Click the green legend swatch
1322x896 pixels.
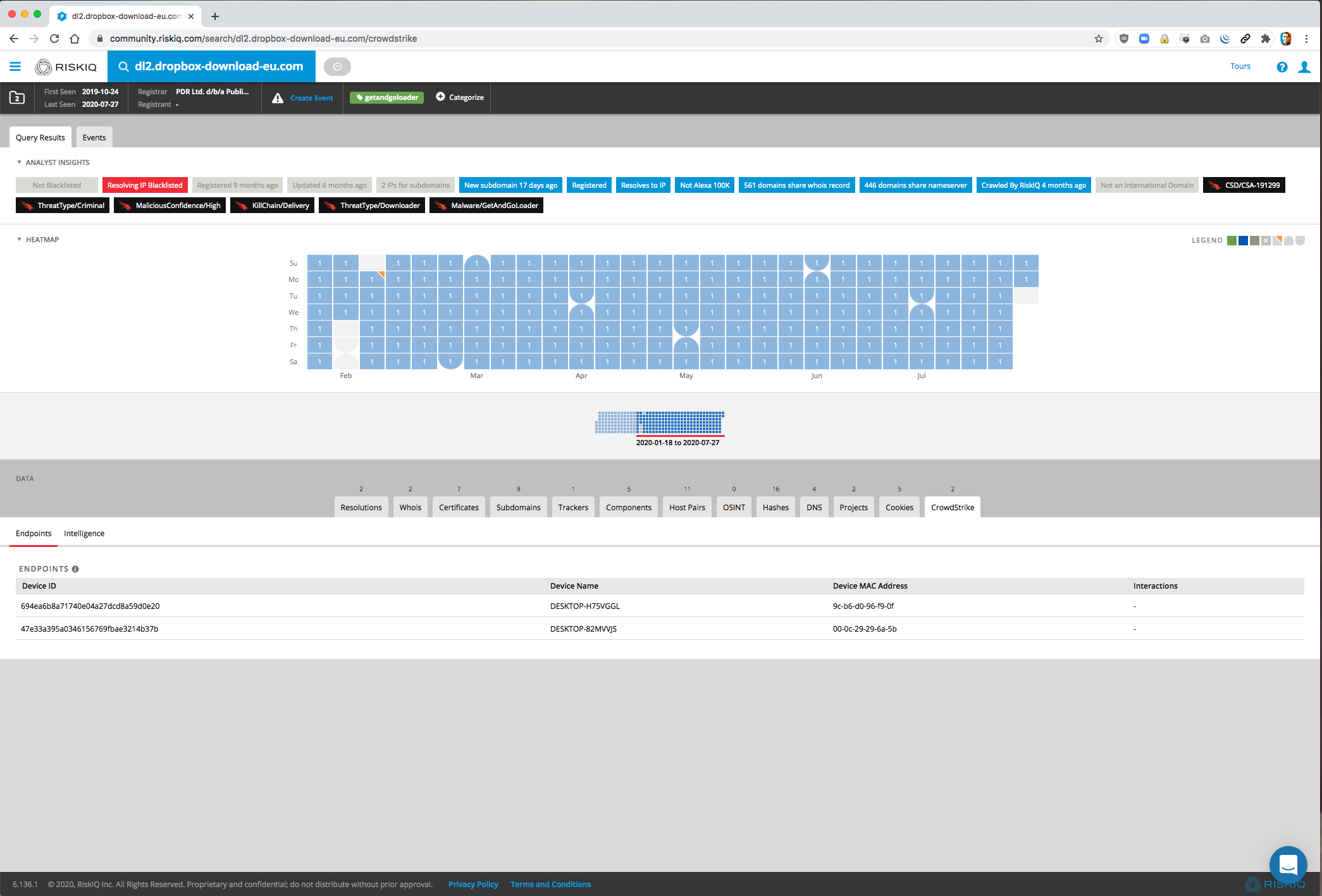click(x=1232, y=240)
